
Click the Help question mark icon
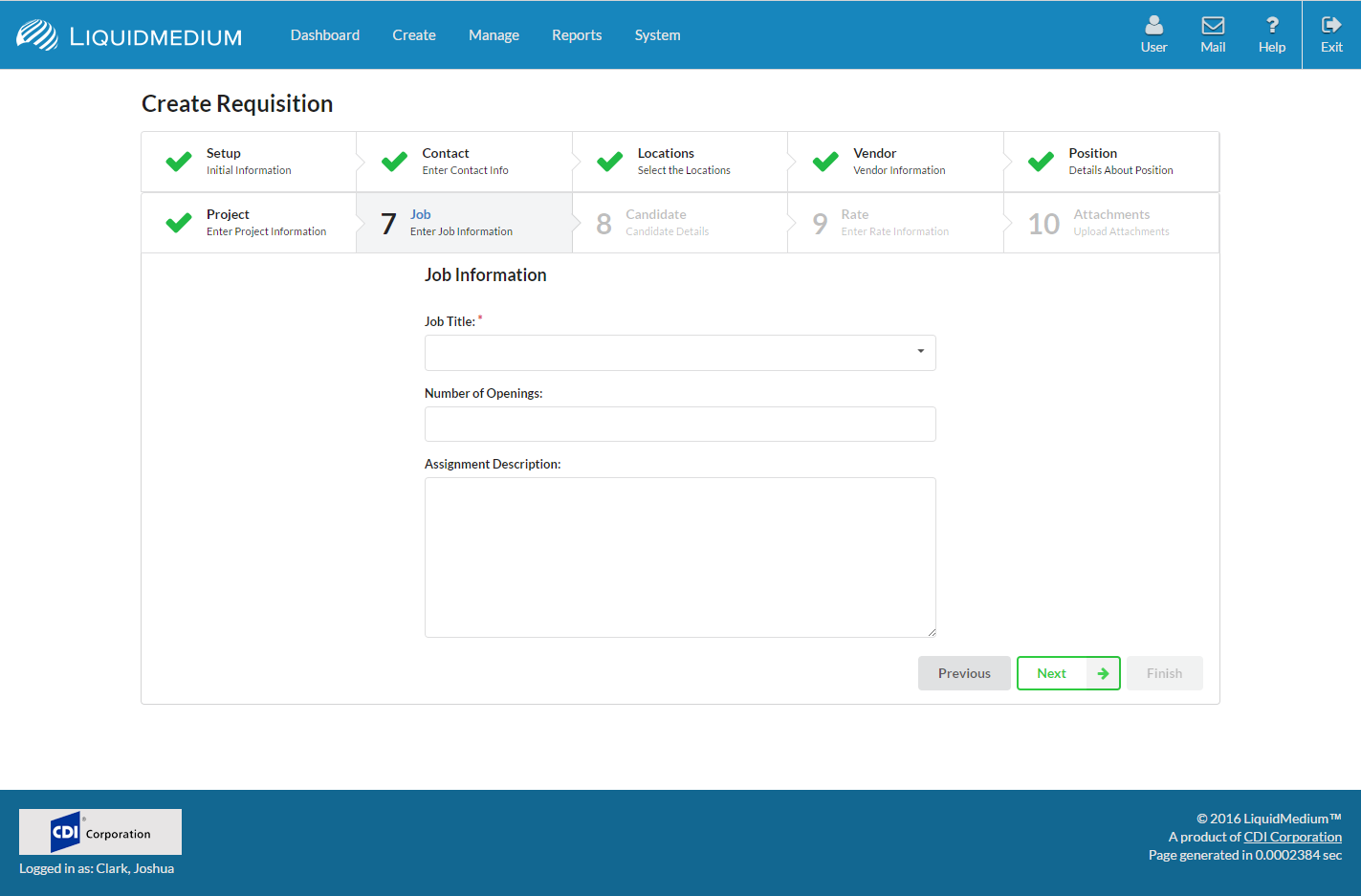pos(1271,26)
